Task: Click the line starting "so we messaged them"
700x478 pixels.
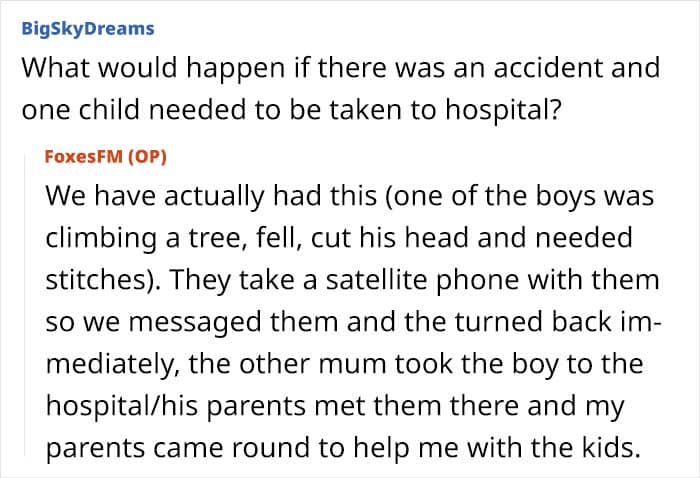Action: pyautogui.click(x=354, y=322)
